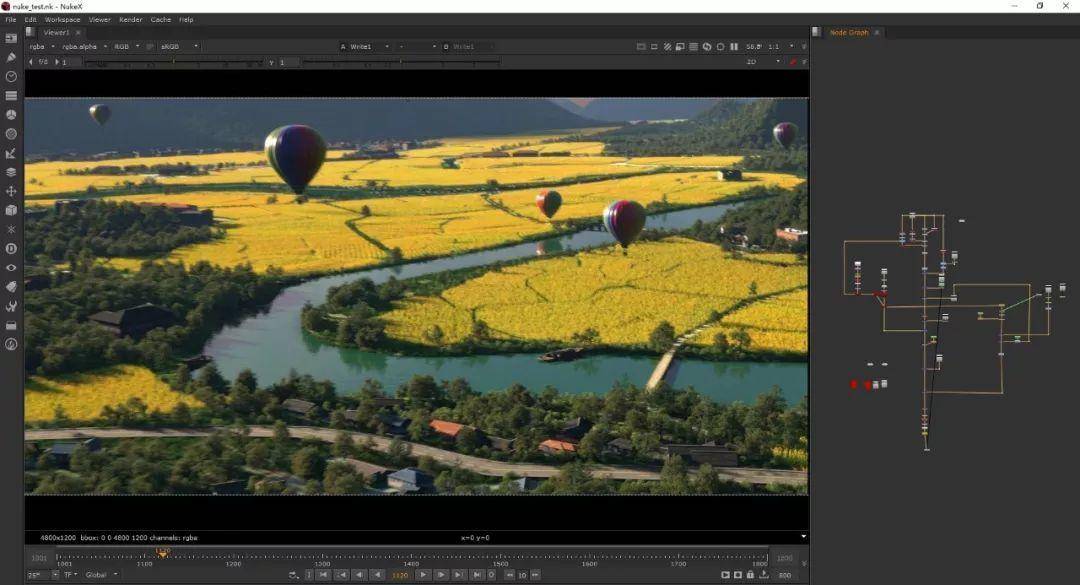Open the Views eye icon in toolbar
Viewport: 1080px width, 585px height.
pyautogui.click(x=11, y=267)
